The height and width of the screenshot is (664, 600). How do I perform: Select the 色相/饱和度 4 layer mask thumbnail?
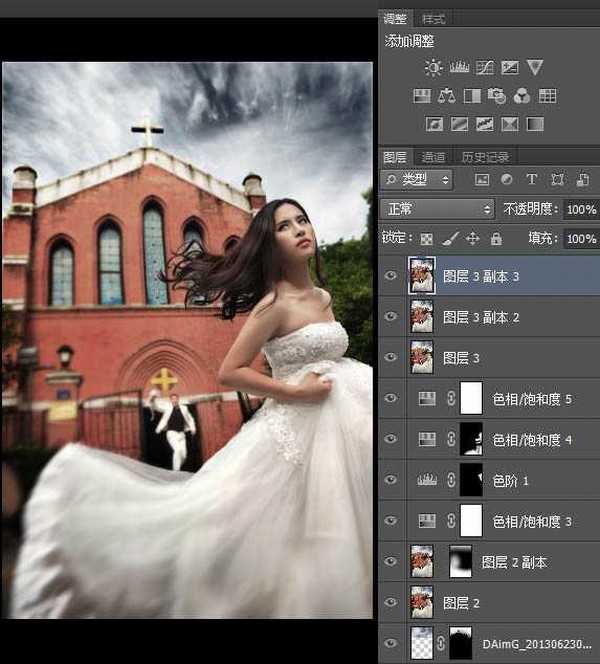(471, 439)
